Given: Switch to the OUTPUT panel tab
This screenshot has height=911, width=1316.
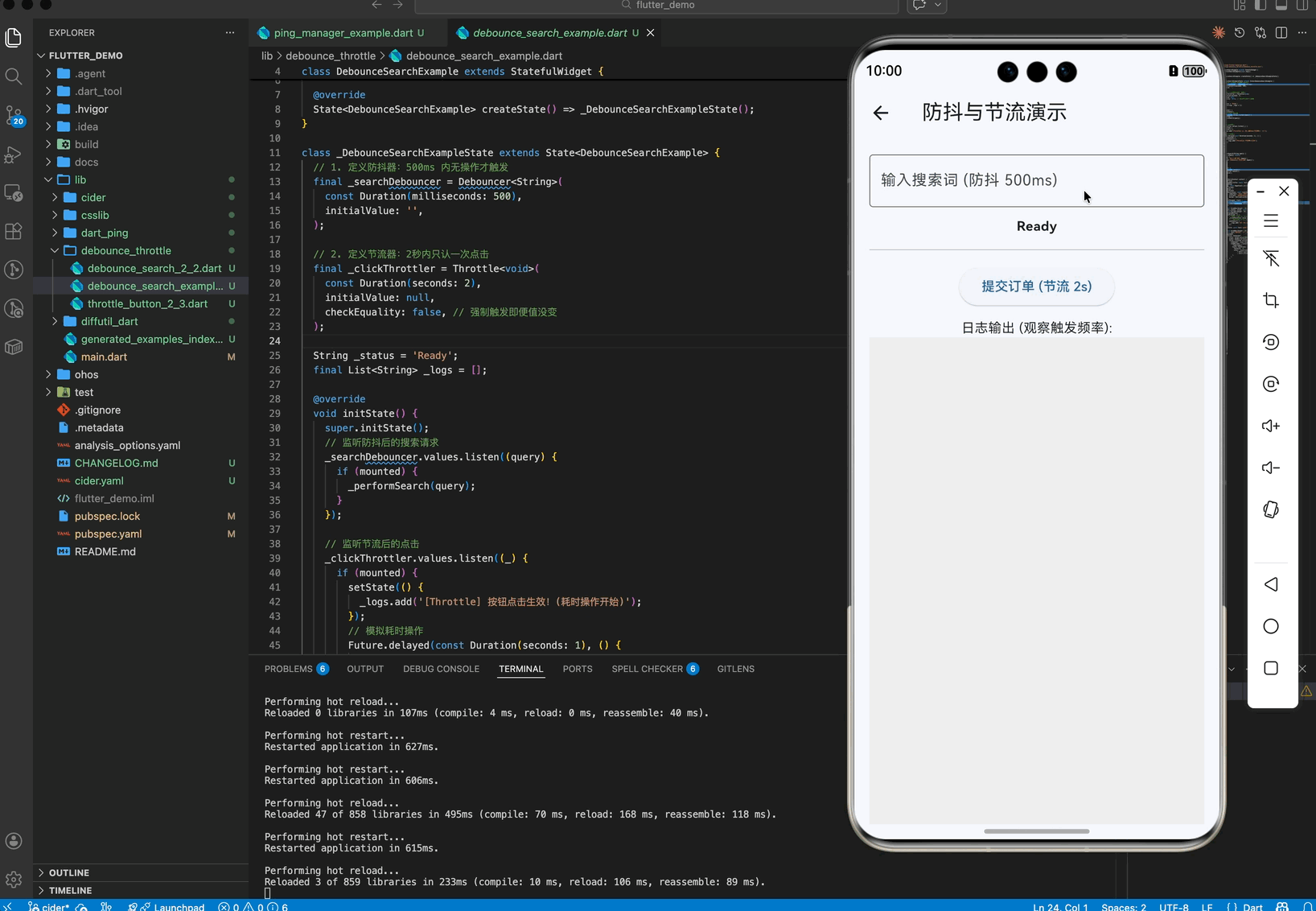Looking at the screenshot, I should tap(365, 669).
